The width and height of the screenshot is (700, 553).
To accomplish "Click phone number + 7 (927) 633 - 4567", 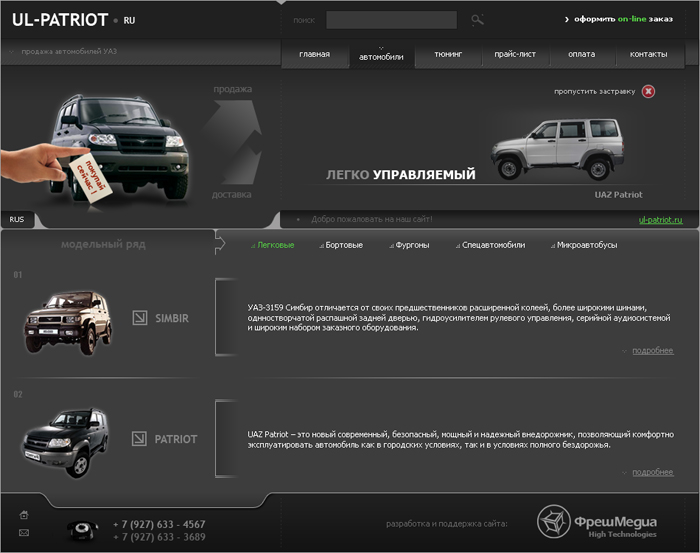I will click(x=159, y=524).
